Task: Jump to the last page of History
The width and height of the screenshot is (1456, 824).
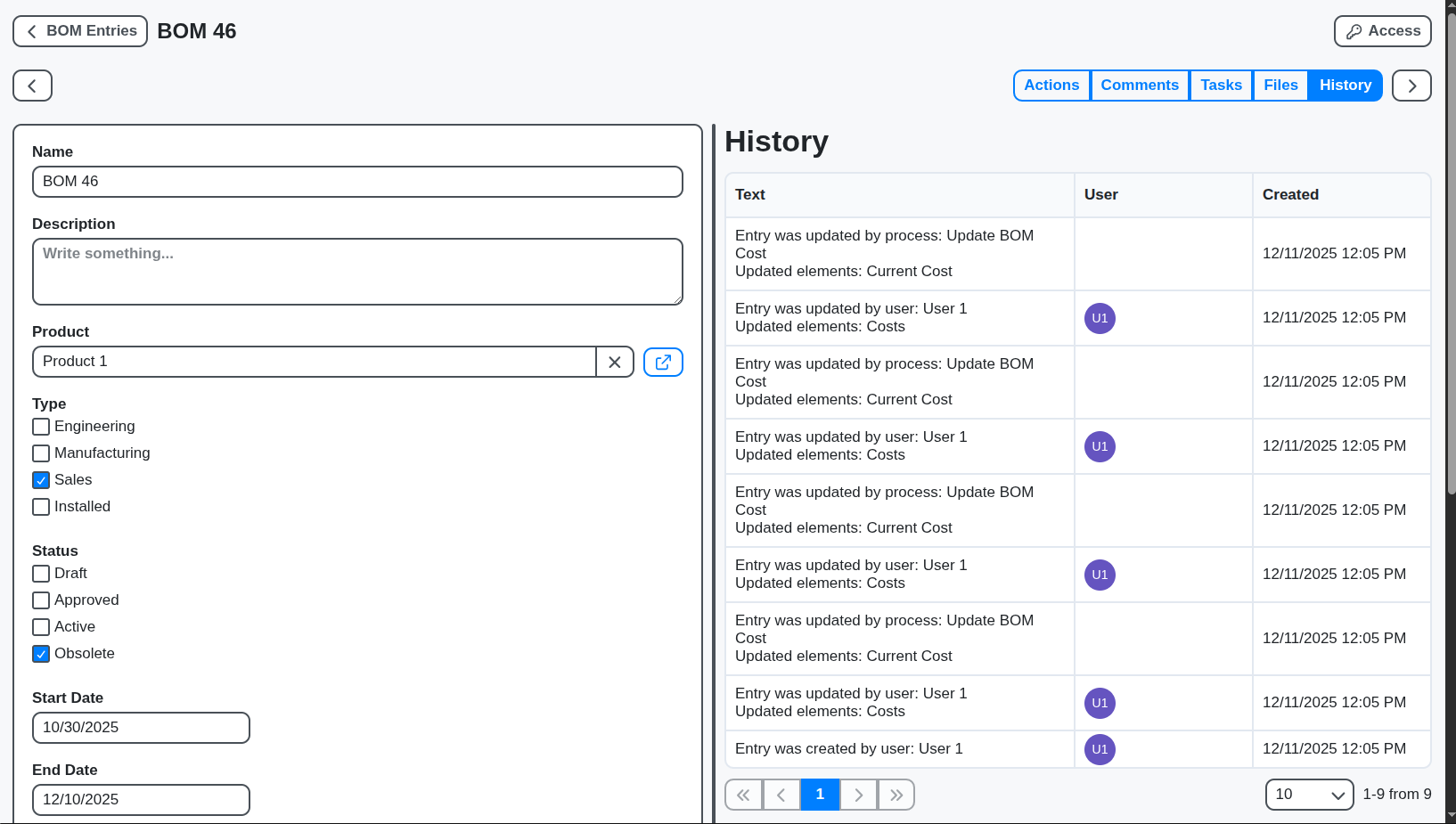Action: pyautogui.click(x=896, y=794)
